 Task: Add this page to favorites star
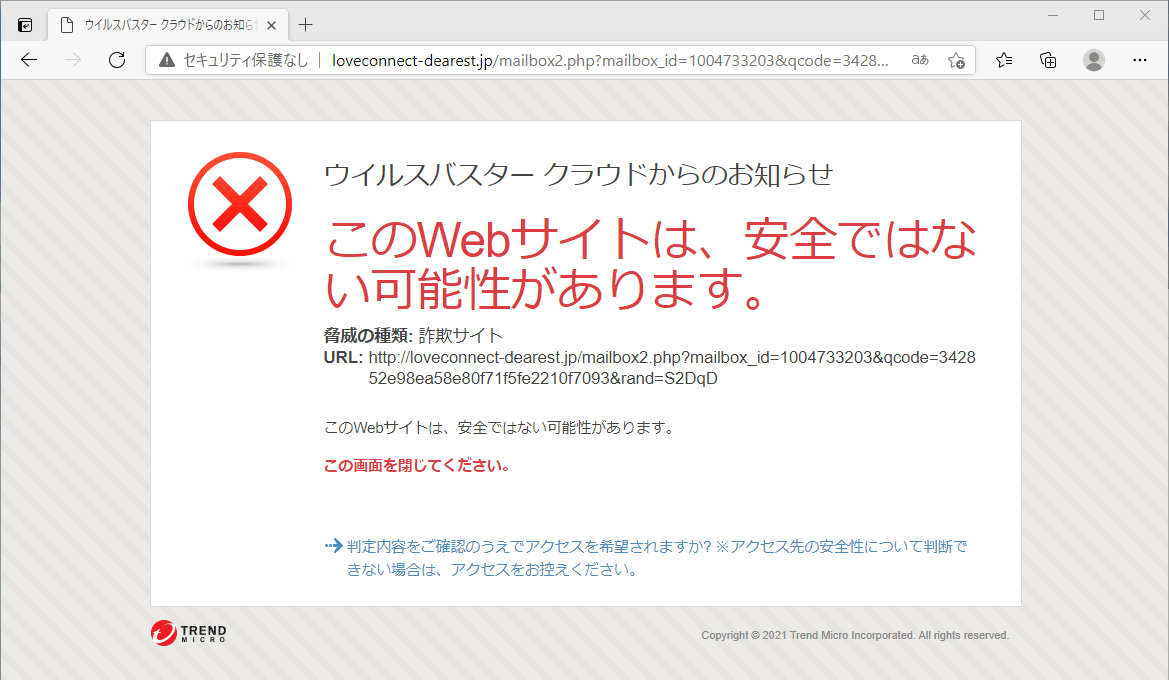tap(957, 60)
